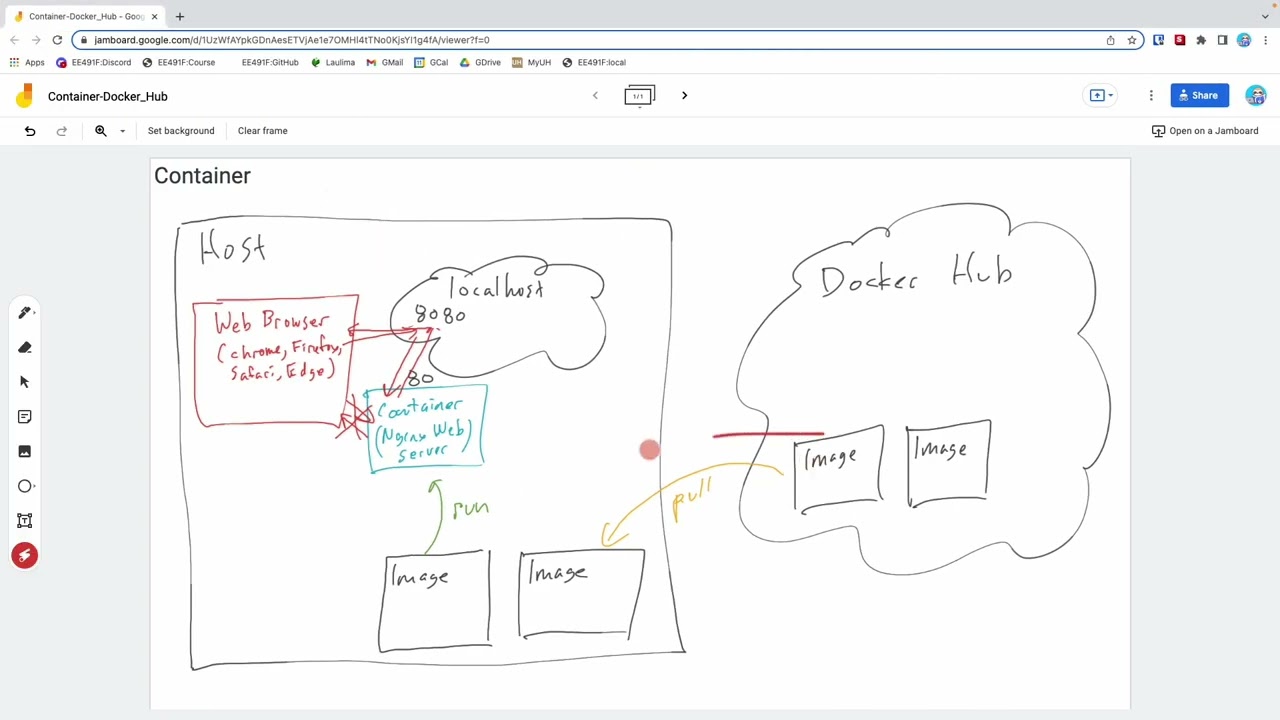Open the Laulima bookmark
This screenshot has height=720, width=1280.
tap(333, 62)
